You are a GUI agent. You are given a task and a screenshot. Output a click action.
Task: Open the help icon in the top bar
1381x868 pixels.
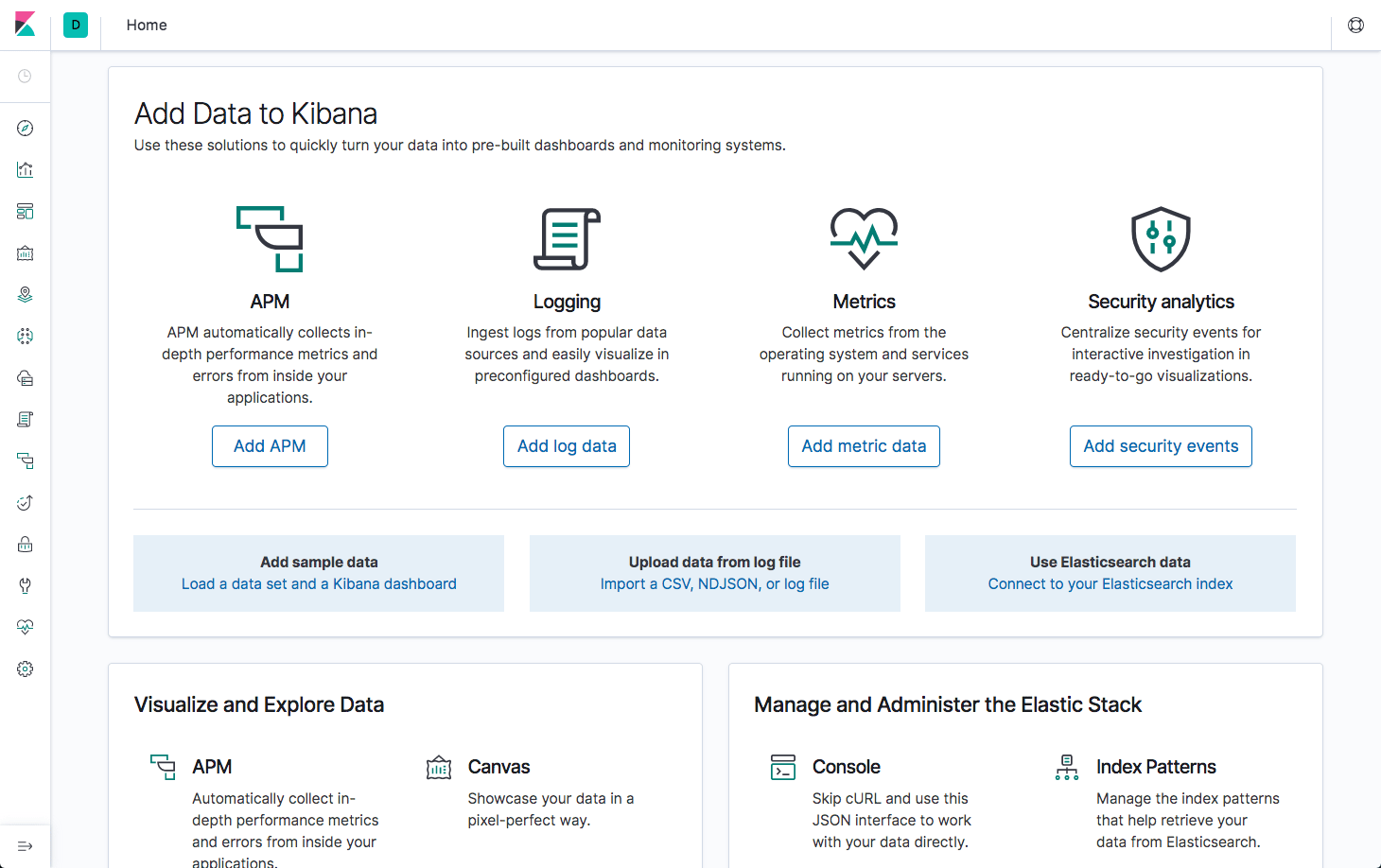(1355, 25)
